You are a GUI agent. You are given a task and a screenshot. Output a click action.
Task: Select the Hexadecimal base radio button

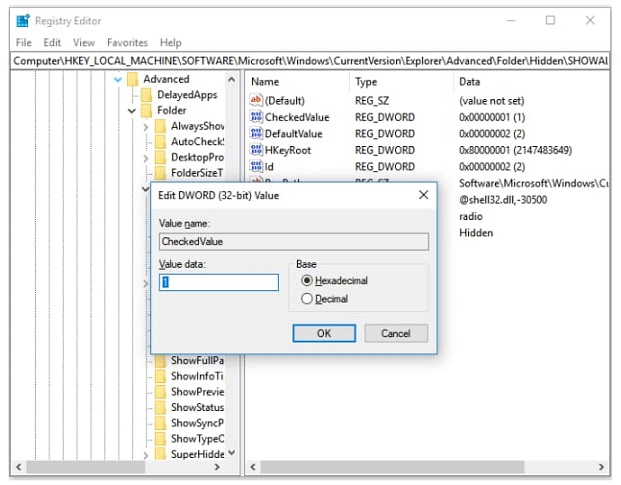click(x=307, y=281)
